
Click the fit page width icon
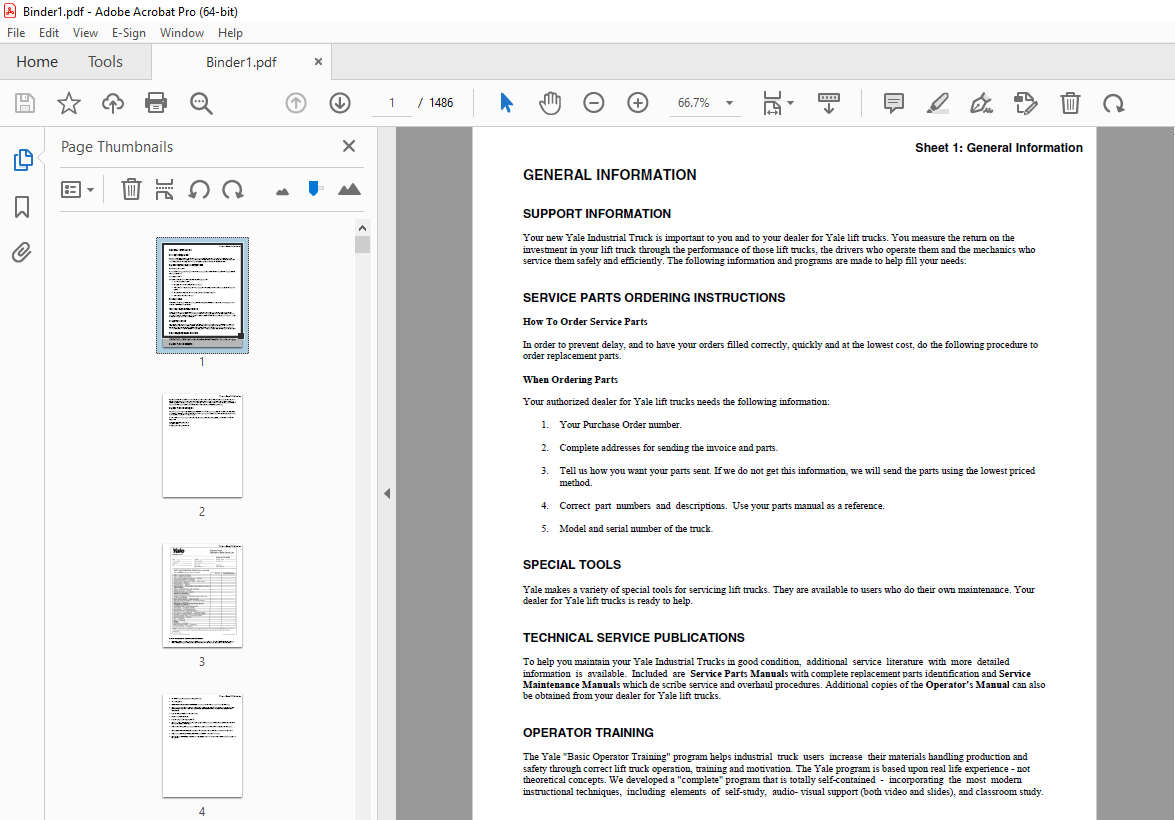772,103
